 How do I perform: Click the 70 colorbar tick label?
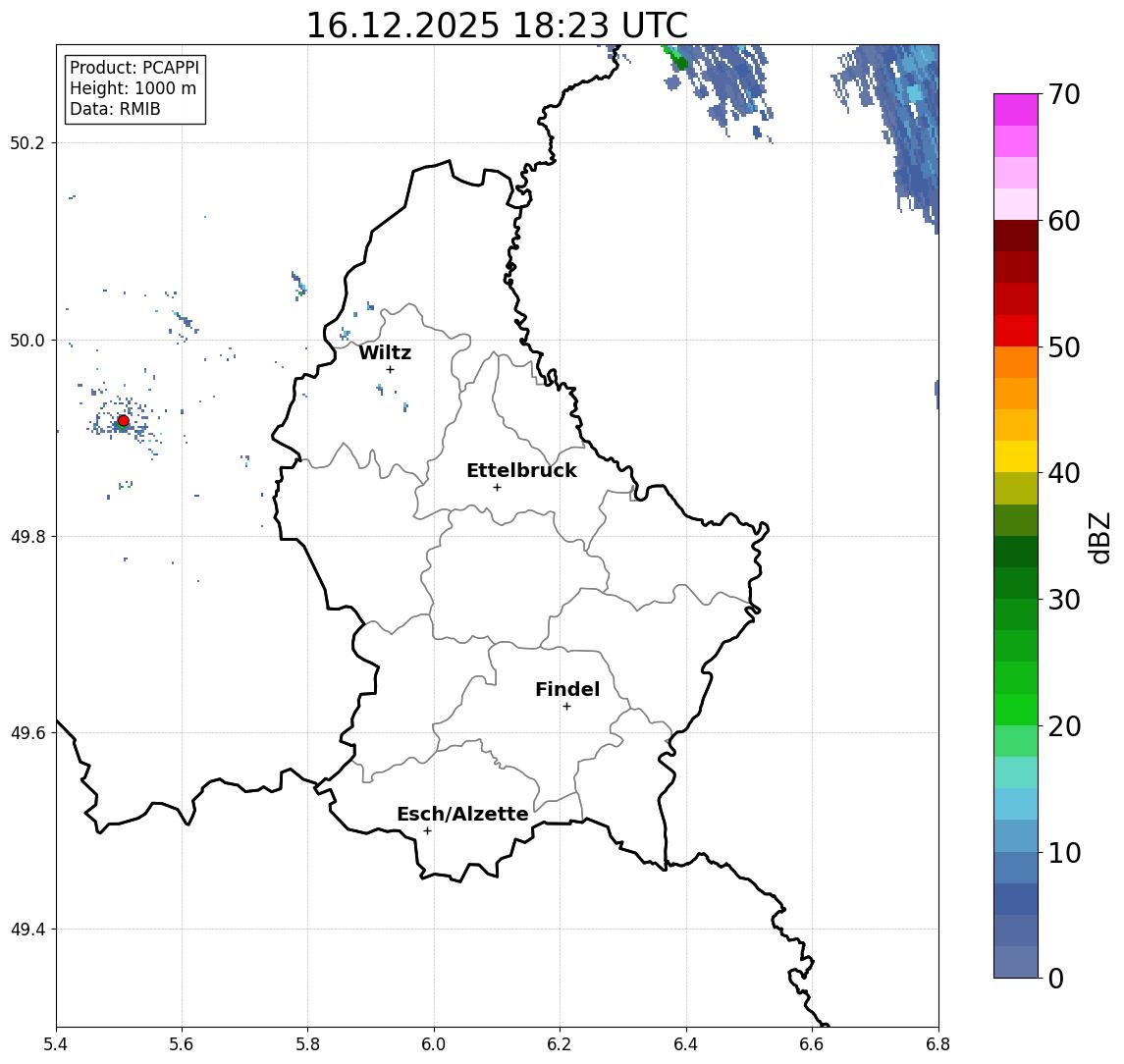click(1064, 94)
